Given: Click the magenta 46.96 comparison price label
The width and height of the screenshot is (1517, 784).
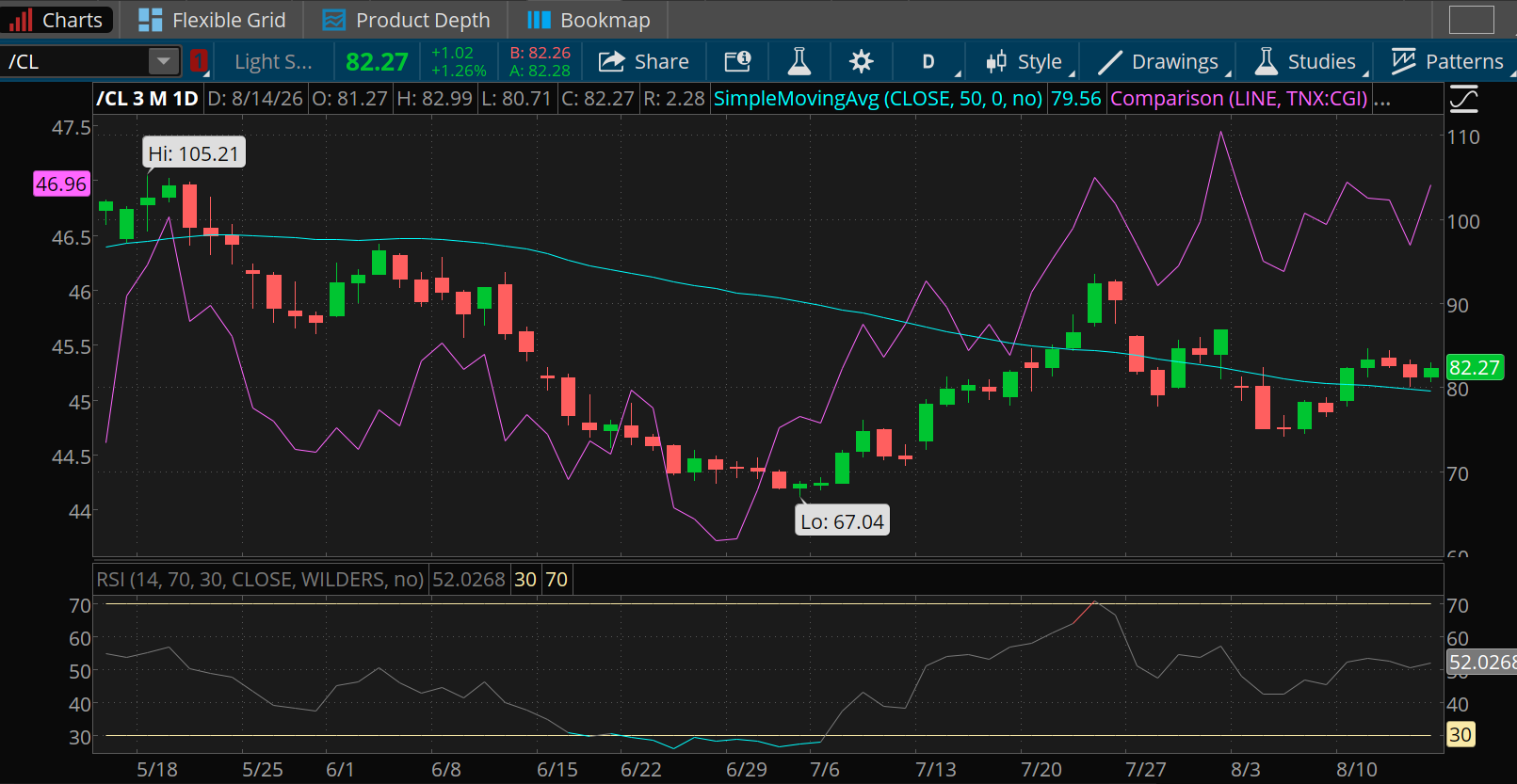Looking at the screenshot, I should click(x=61, y=184).
